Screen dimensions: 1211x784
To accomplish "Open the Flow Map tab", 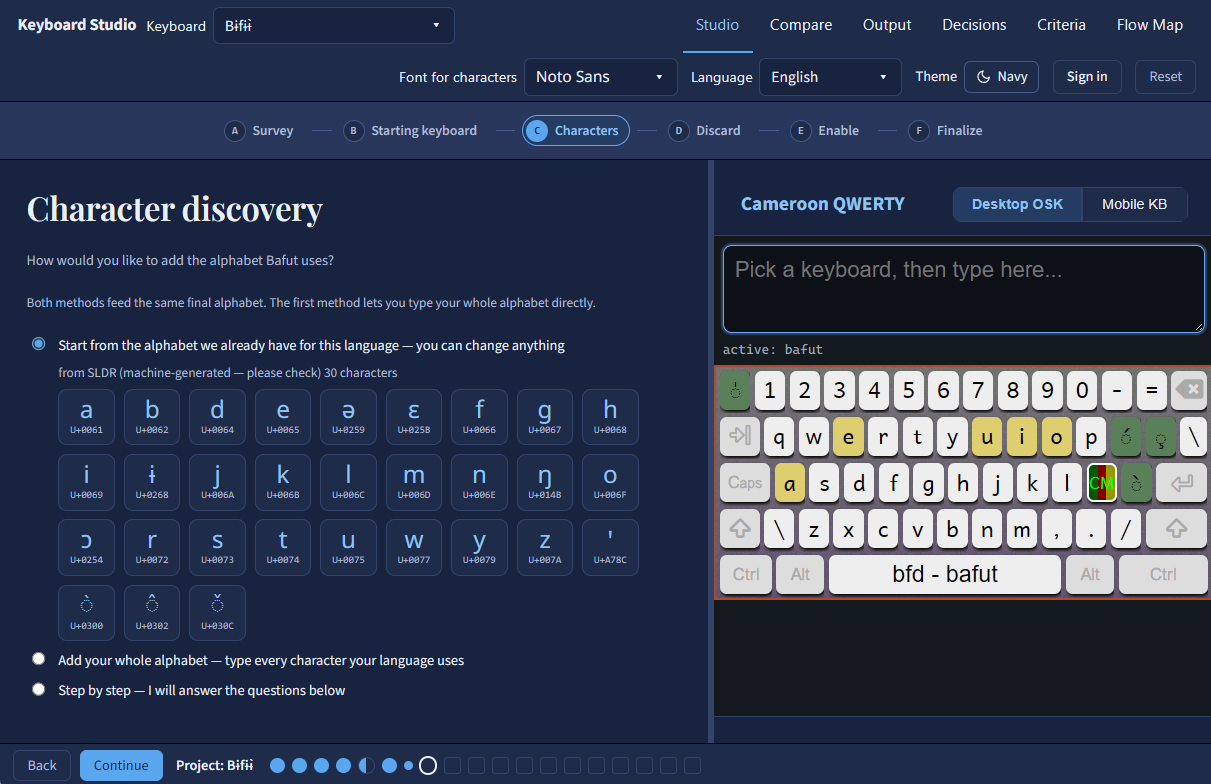I will (1150, 25).
